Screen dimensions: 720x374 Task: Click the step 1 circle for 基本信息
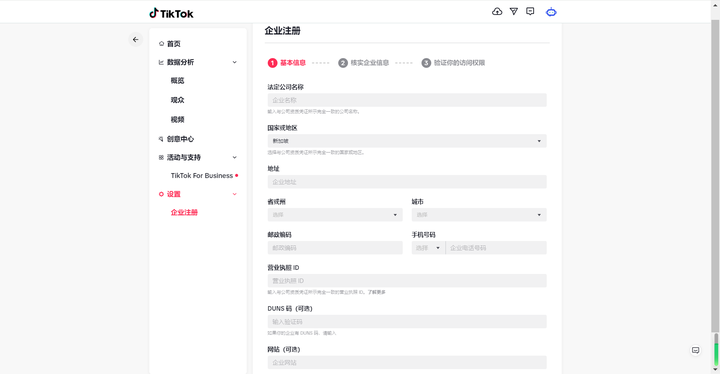[272, 63]
